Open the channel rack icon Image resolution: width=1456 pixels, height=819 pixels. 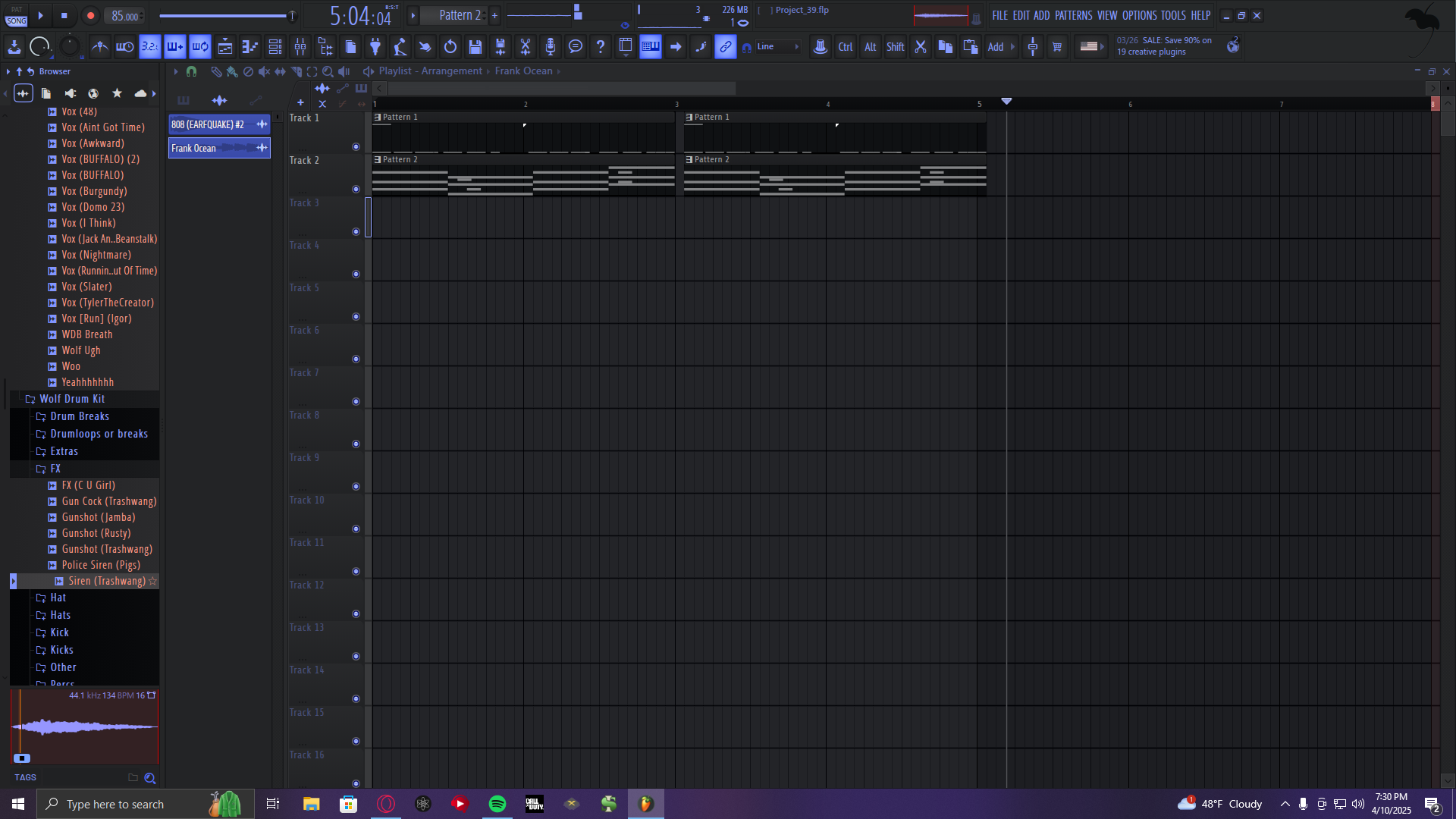[x=275, y=47]
